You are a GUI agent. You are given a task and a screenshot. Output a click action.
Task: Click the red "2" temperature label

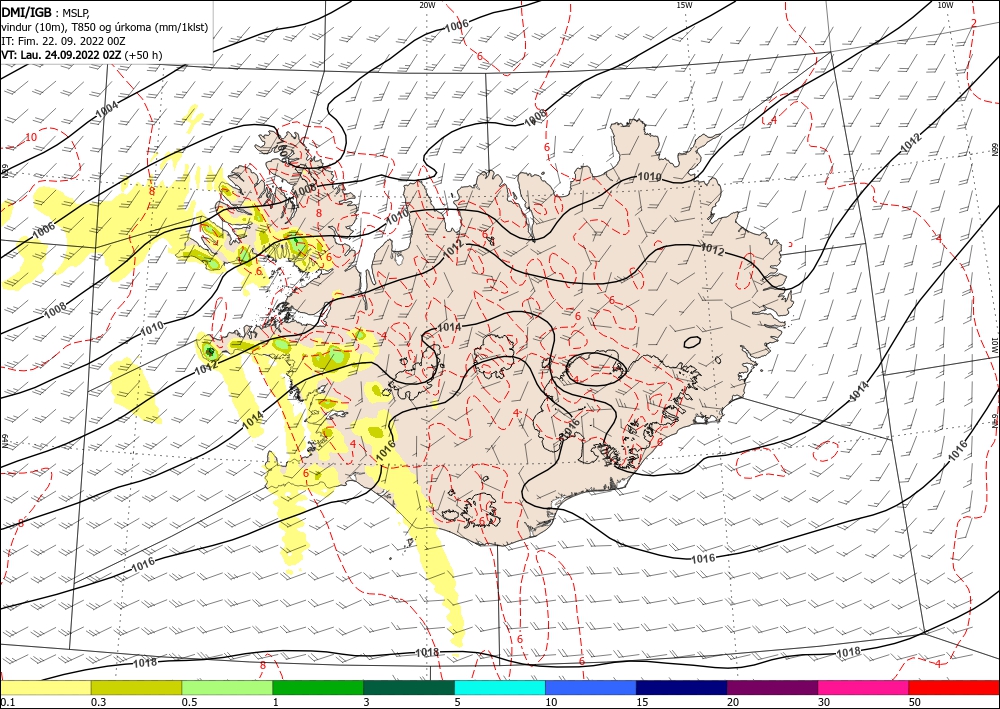974,23
